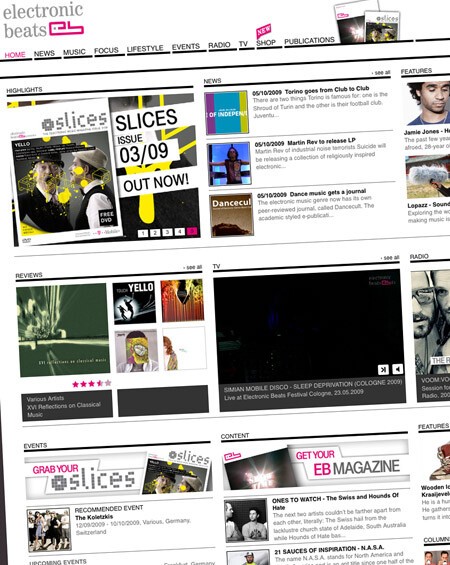450x565 pixels.
Task: Click see all link in Reviews
Action: 193,267
